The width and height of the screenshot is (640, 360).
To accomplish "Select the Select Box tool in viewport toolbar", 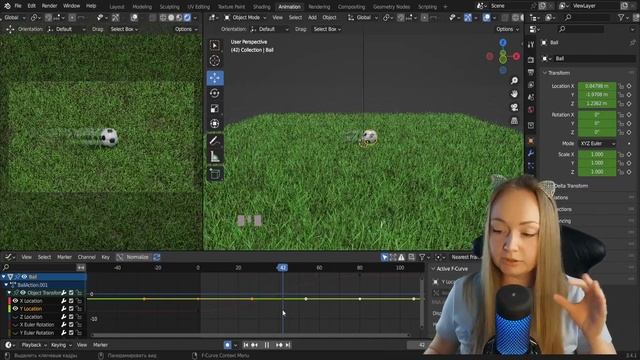I will (x=215, y=45).
